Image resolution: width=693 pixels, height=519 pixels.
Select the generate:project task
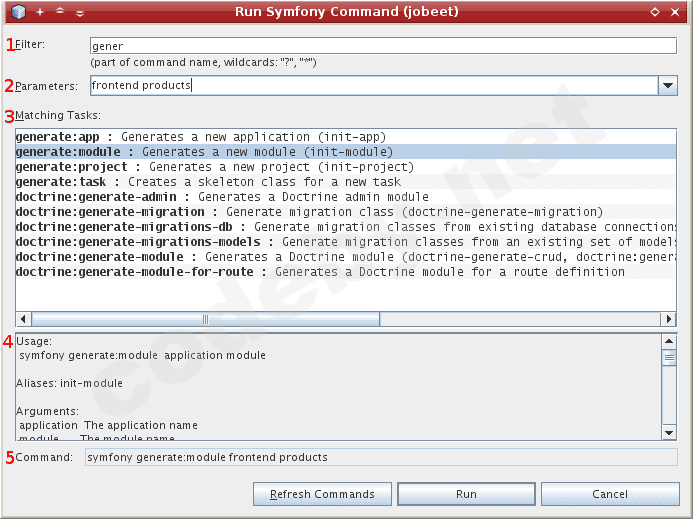click(x=214, y=167)
